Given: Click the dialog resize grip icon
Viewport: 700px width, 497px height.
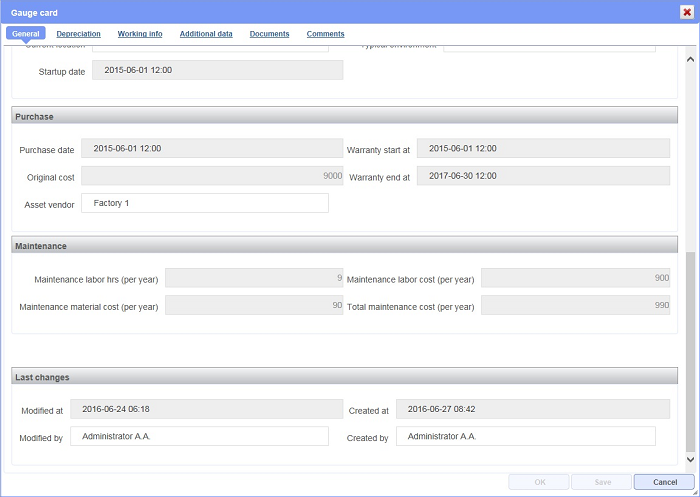Looking at the screenshot, I should point(695,492).
